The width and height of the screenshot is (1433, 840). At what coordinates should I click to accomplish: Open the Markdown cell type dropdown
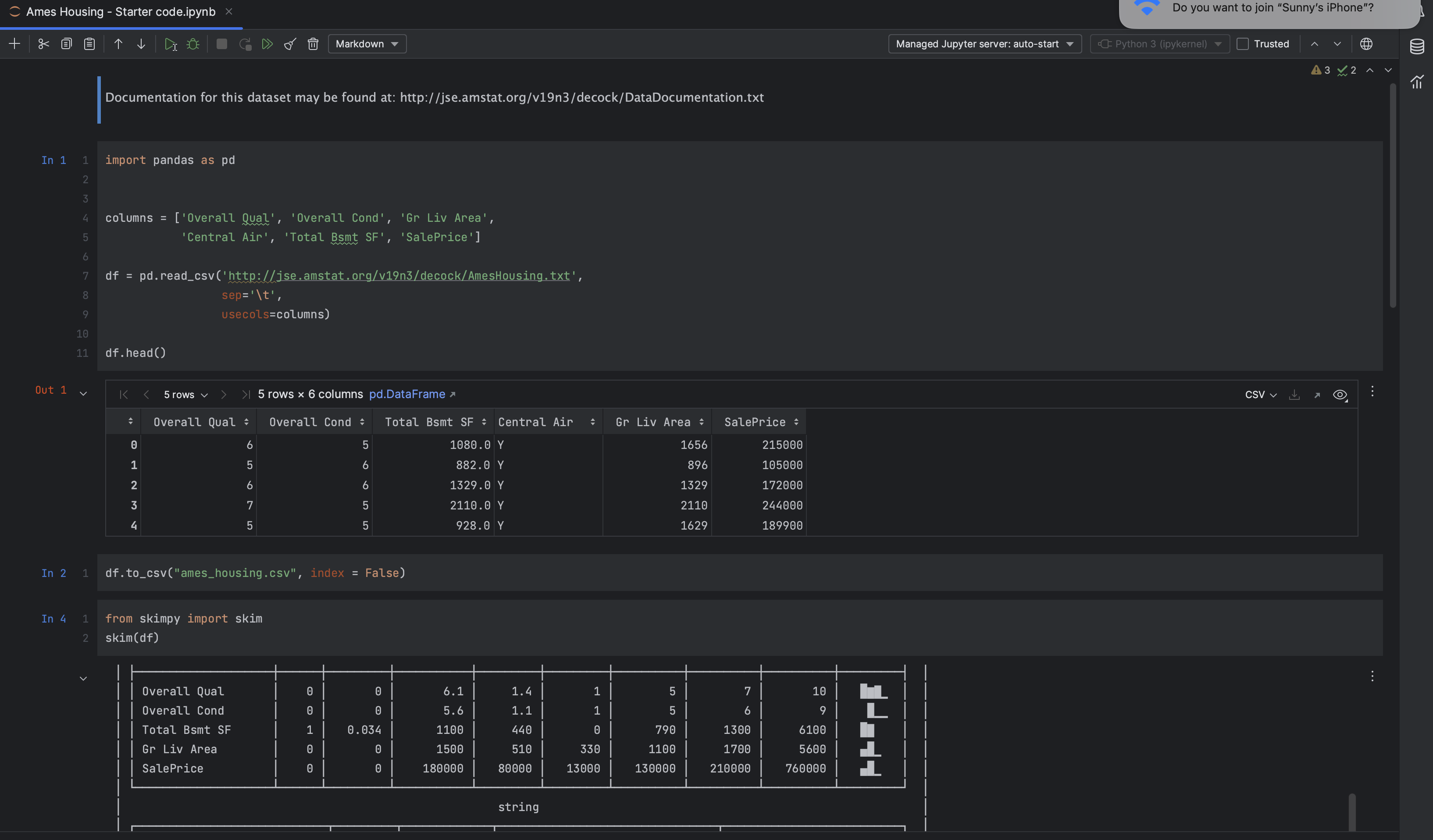point(367,44)
